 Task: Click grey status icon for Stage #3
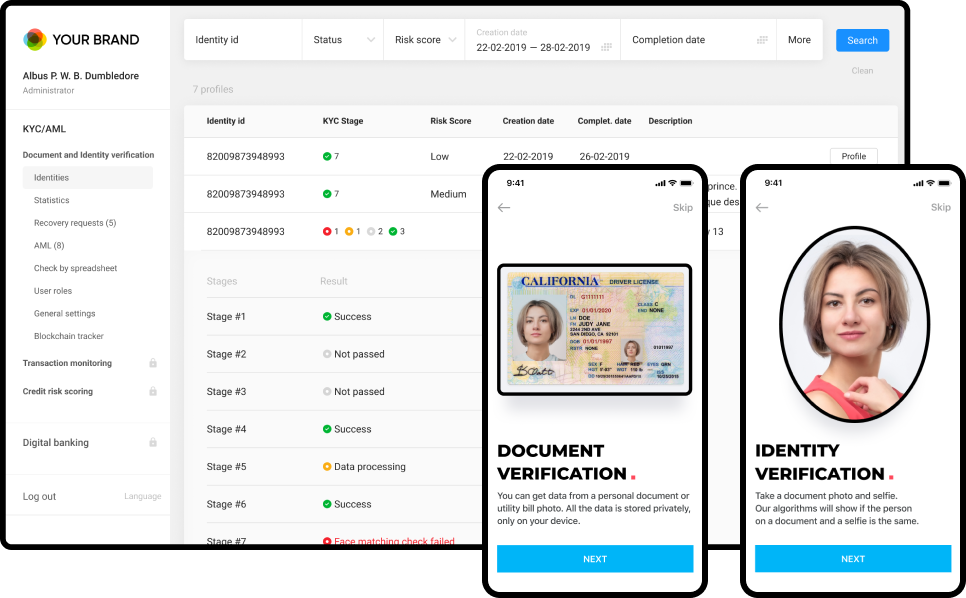(327, 392)
